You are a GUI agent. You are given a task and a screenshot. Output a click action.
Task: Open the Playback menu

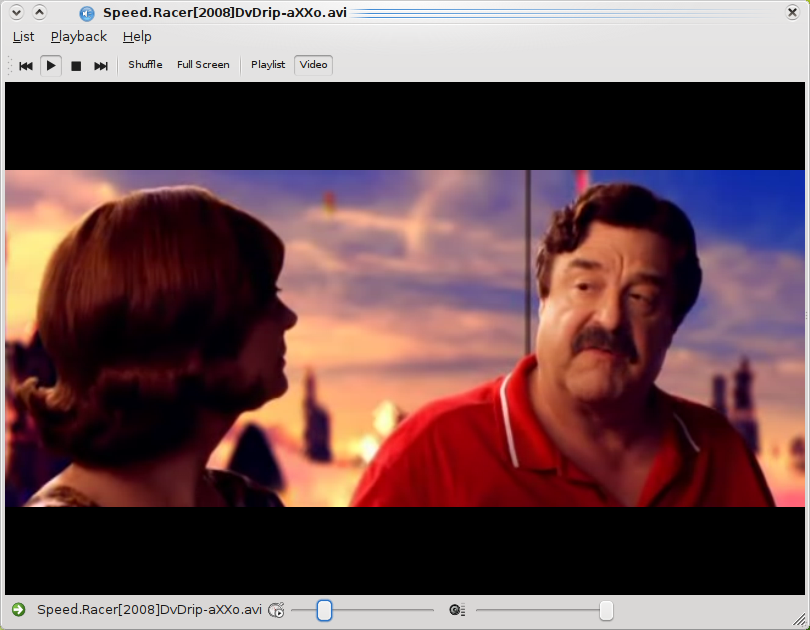point(79,37)
